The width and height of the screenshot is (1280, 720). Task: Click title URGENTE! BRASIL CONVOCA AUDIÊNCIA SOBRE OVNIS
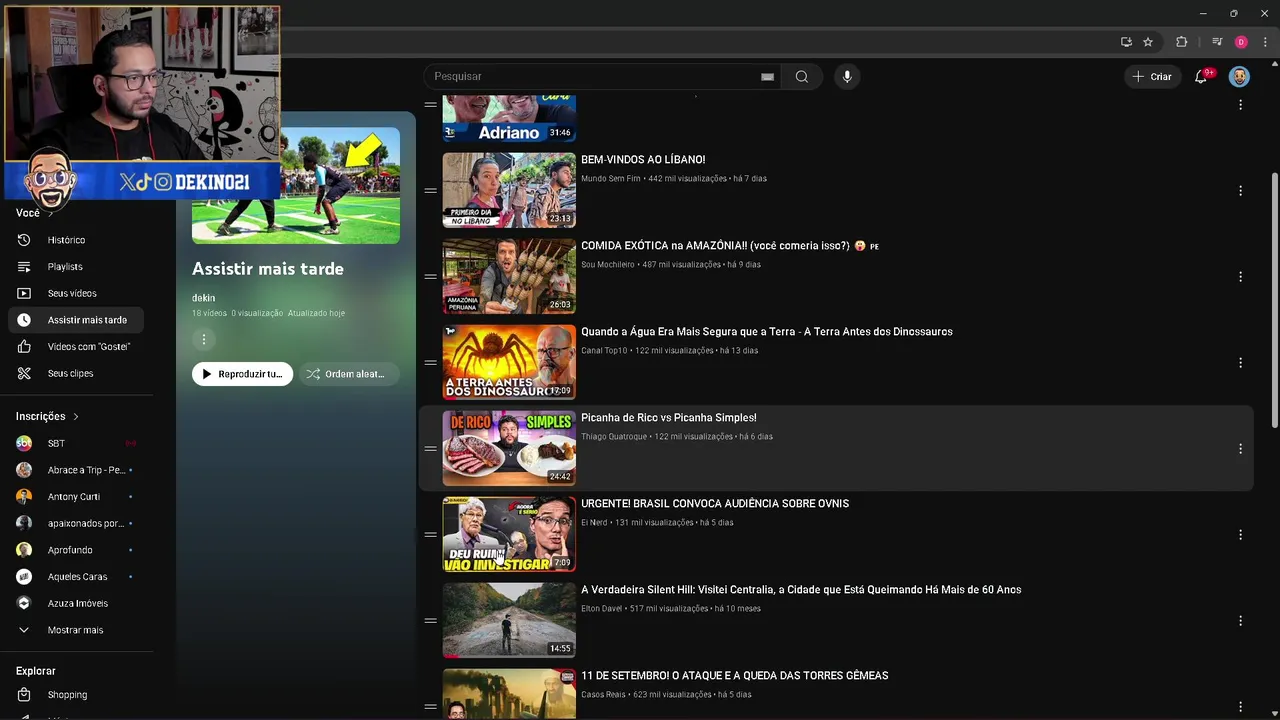715,504
